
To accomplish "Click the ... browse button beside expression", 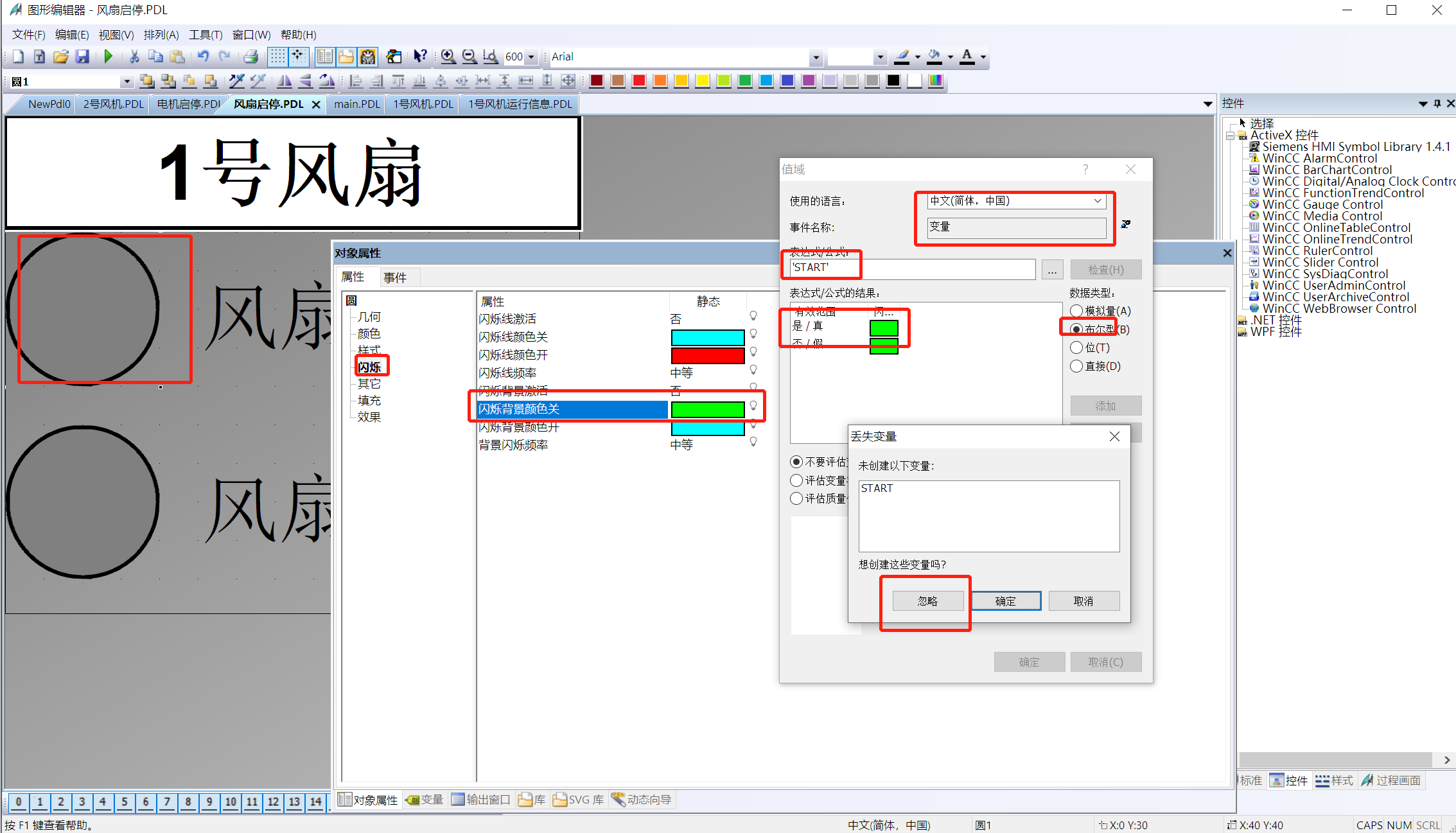I will point(1051,270).
